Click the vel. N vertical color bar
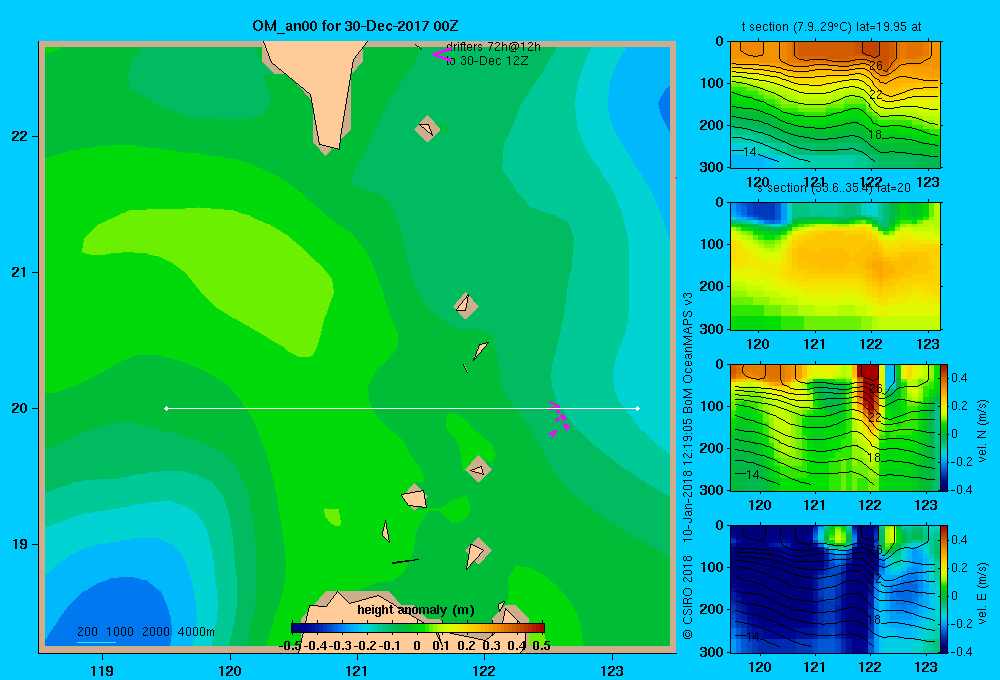This screenshot has height=680, width=1000. click(944, 427)
